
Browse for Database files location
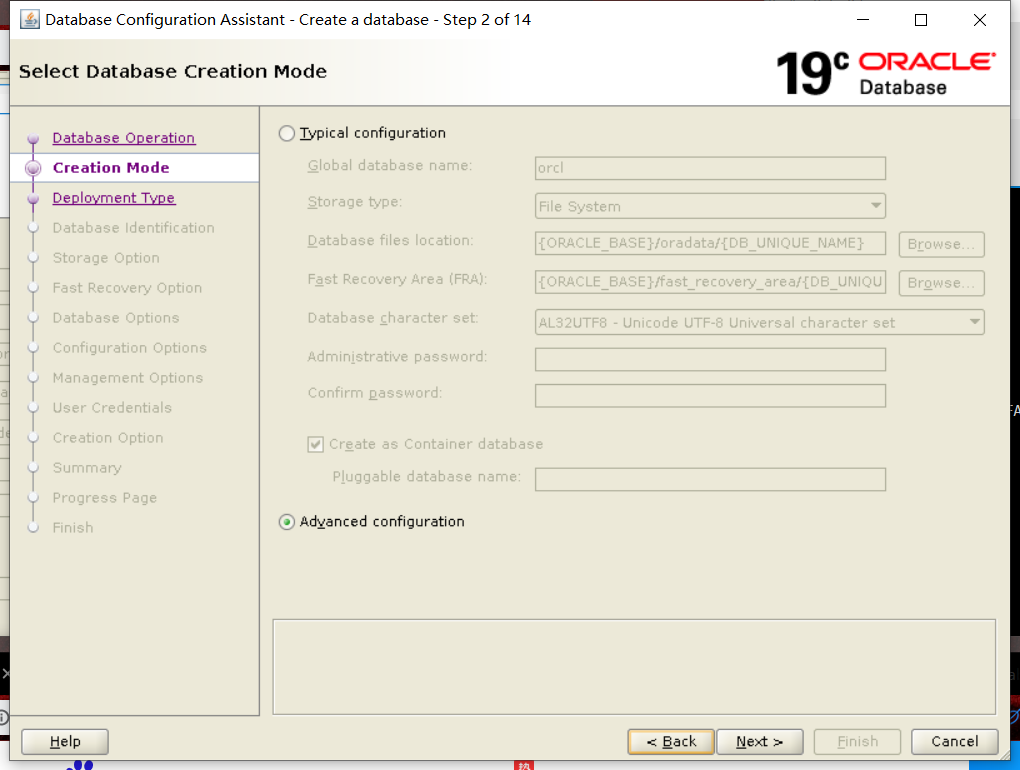[941, 245]
